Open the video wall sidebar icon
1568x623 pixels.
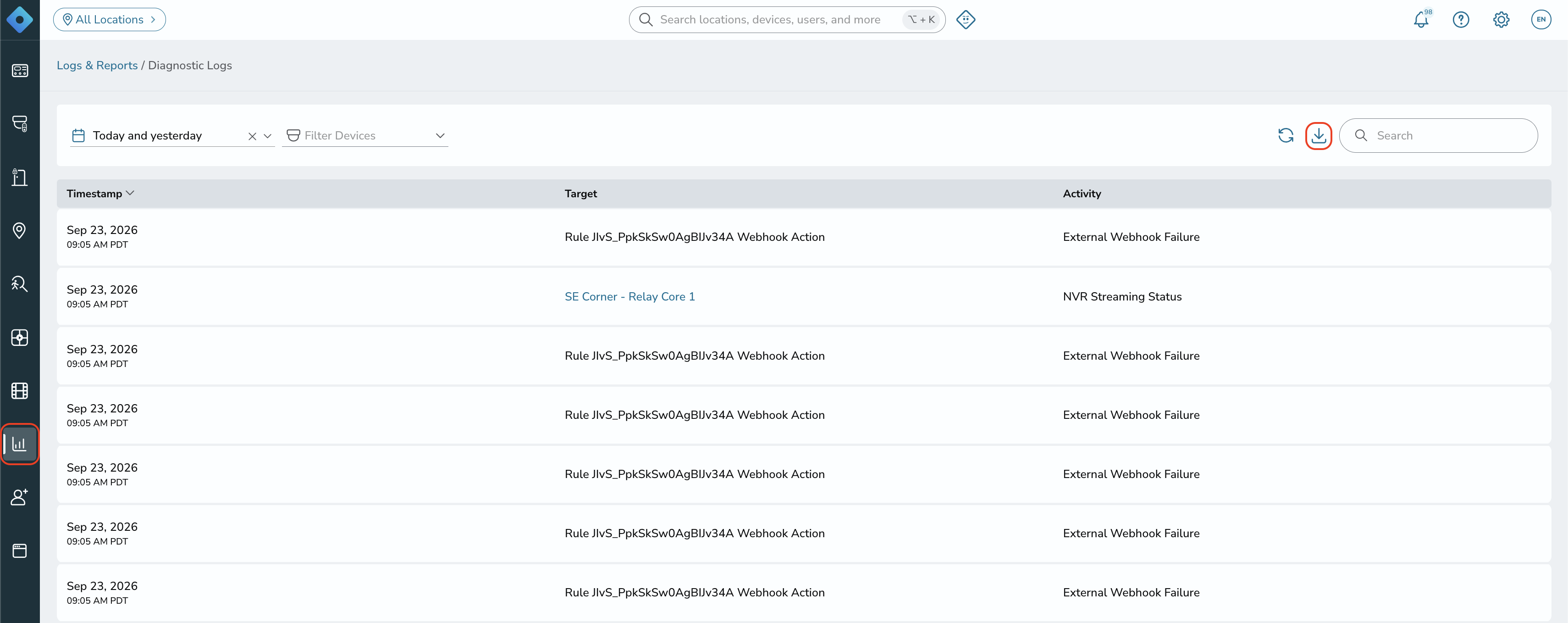(x=19, y=337)
